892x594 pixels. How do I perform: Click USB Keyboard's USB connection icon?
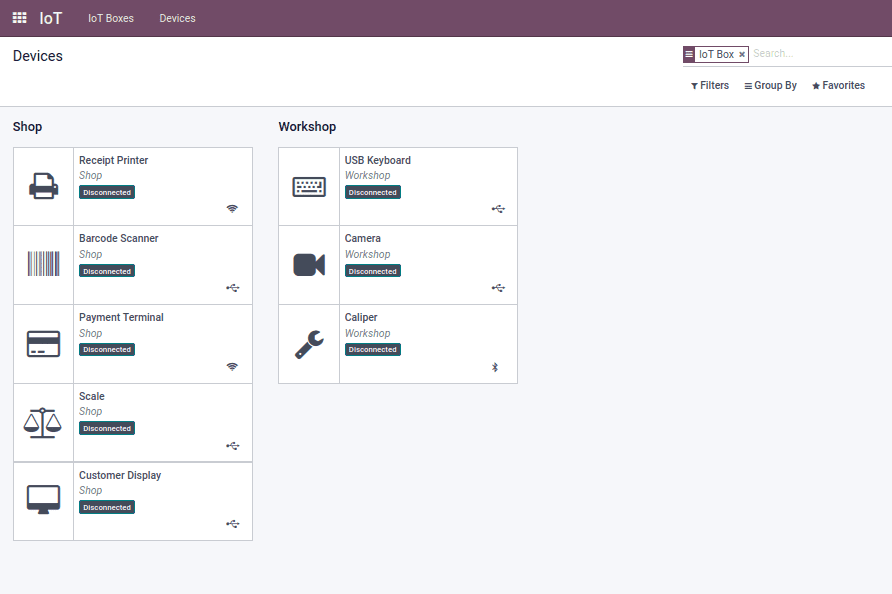(498, 209)
